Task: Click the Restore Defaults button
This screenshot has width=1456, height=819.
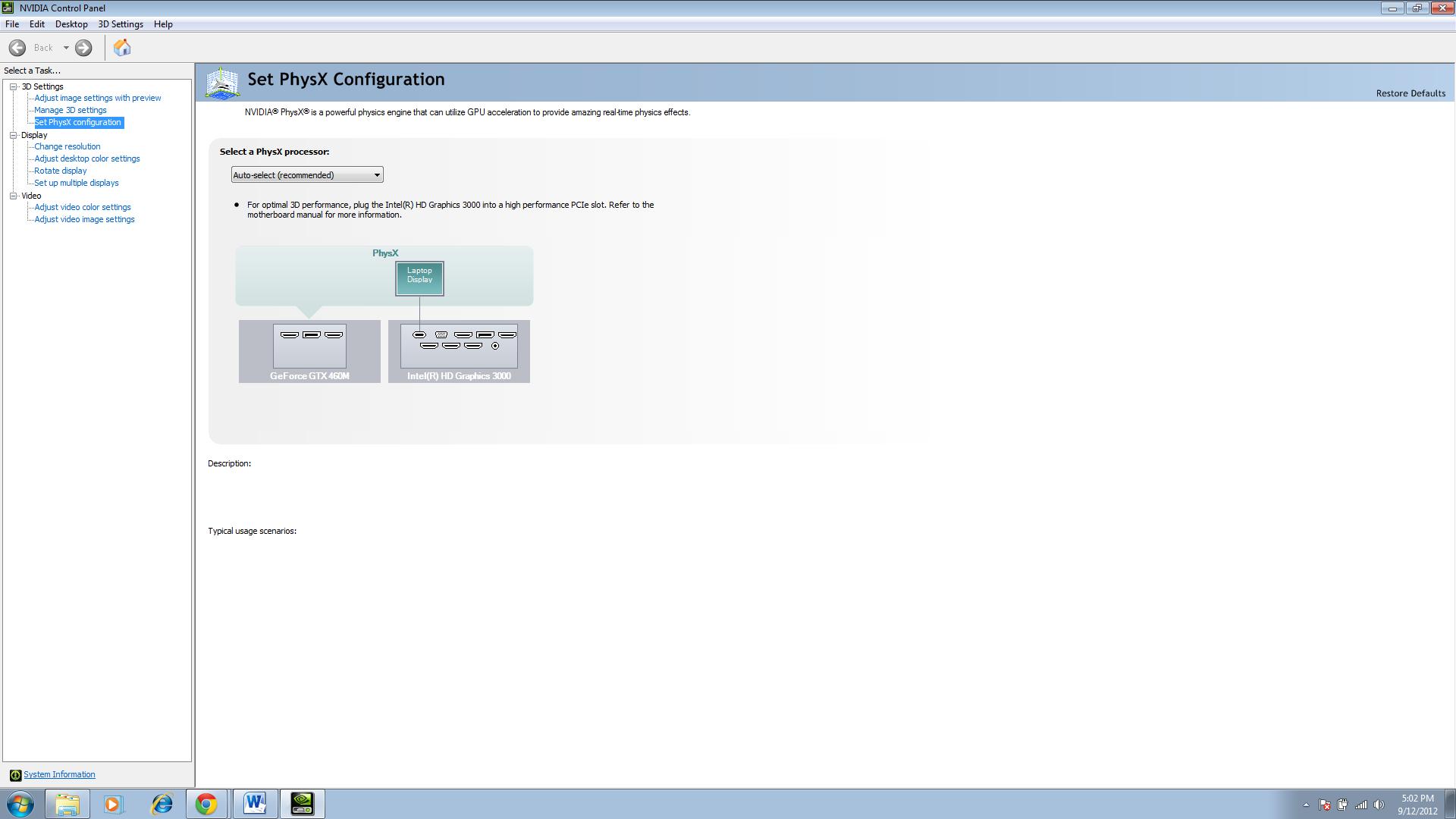Action: tap(1410, 93)
